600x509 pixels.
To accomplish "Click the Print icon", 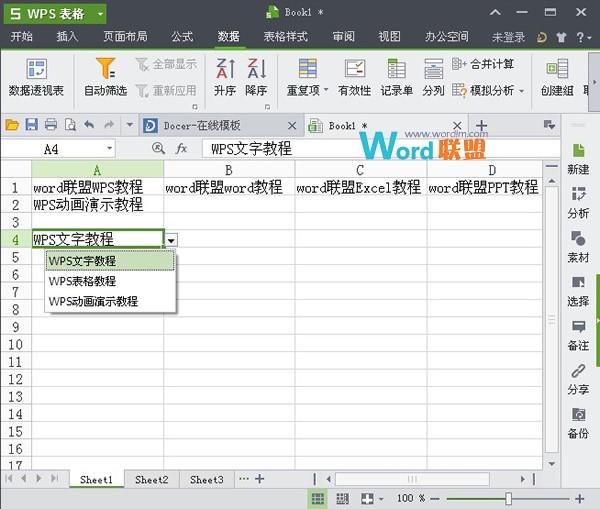I will [51, 125].
